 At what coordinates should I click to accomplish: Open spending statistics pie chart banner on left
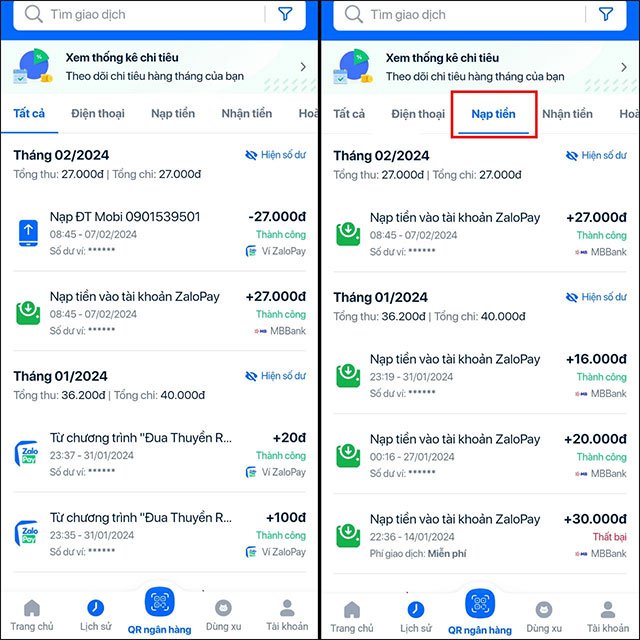coord(160,67)
